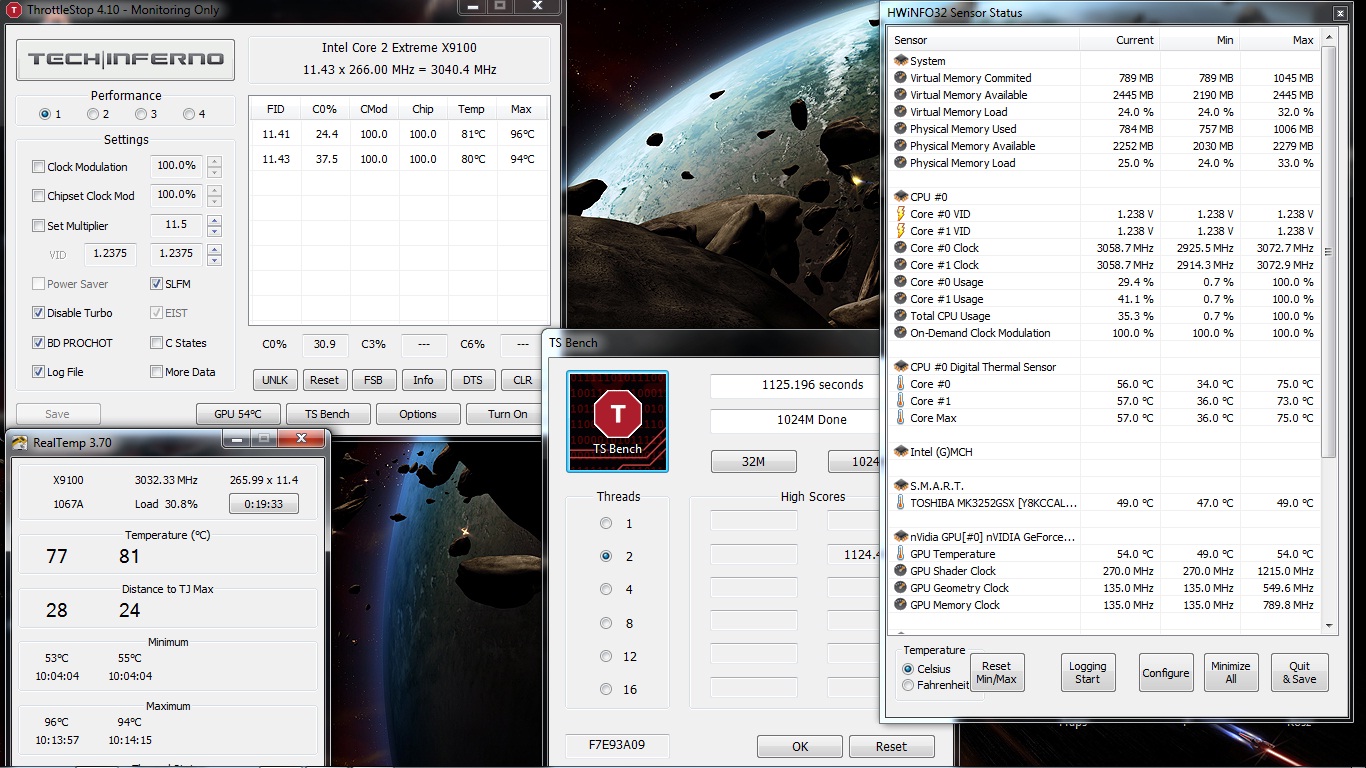Click OK in the TS Bench window

point(800,746)
